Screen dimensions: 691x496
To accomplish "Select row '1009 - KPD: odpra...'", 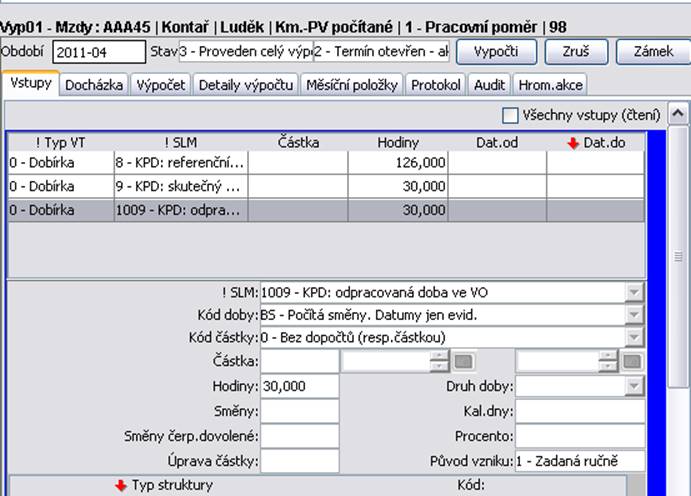I will click(326, 210).
